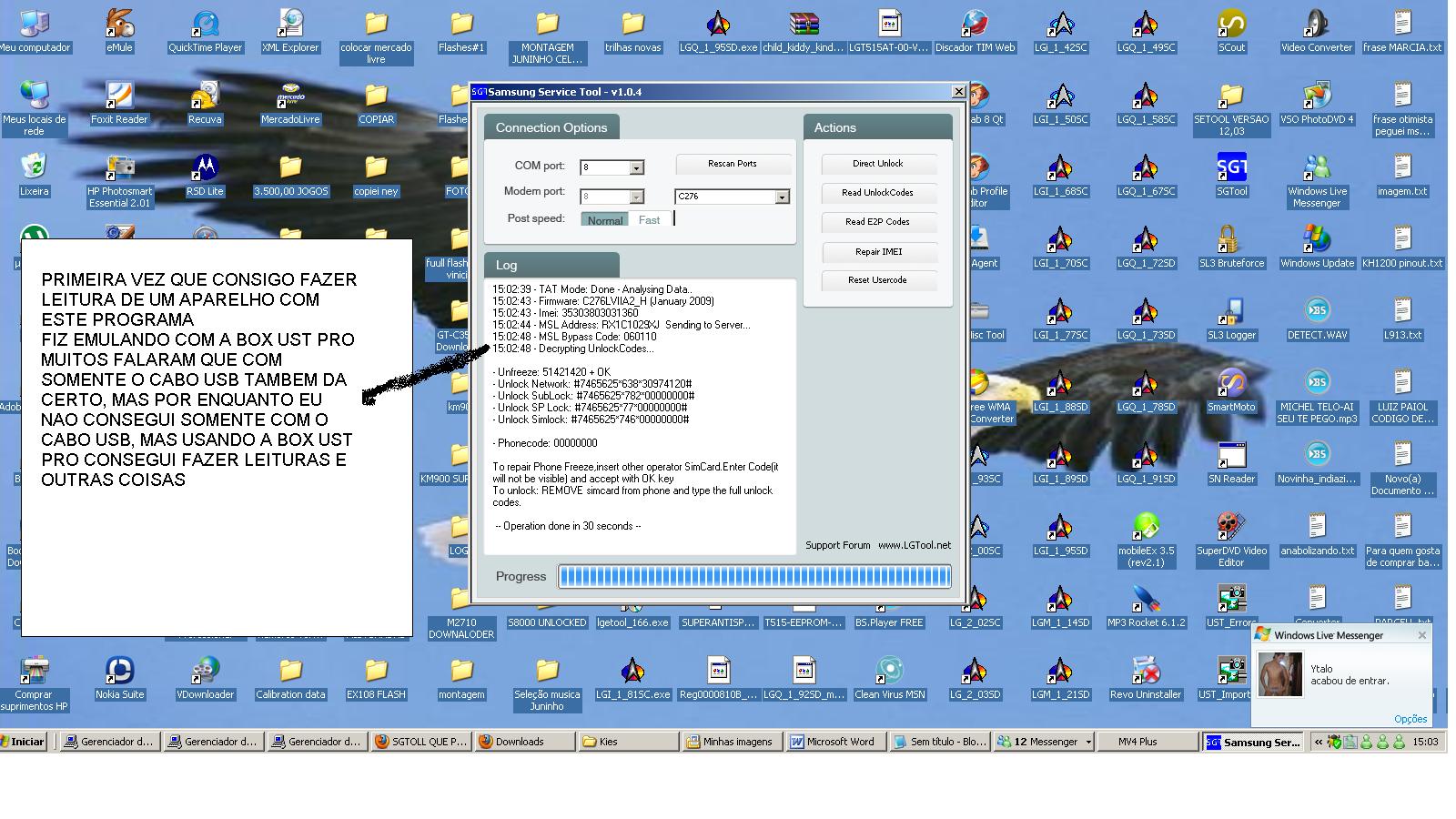
Task: Open LGI_1_42SC desktop icon
Action: click(x=1060, y=31)
